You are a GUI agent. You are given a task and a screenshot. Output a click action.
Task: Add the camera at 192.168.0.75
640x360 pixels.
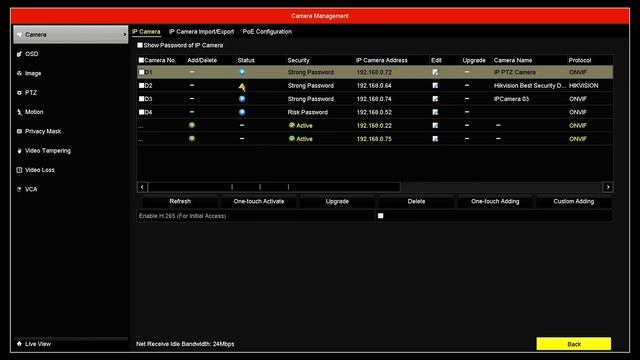(x=192, y=139)
